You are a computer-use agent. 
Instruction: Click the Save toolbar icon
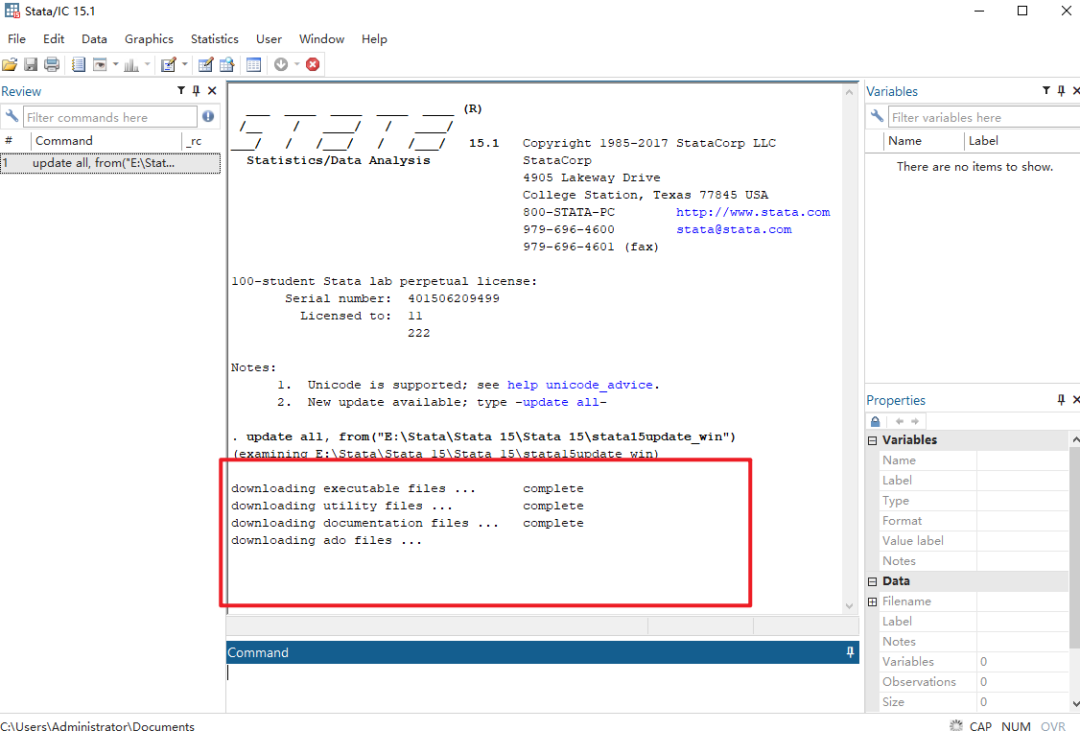click(31, 65)
